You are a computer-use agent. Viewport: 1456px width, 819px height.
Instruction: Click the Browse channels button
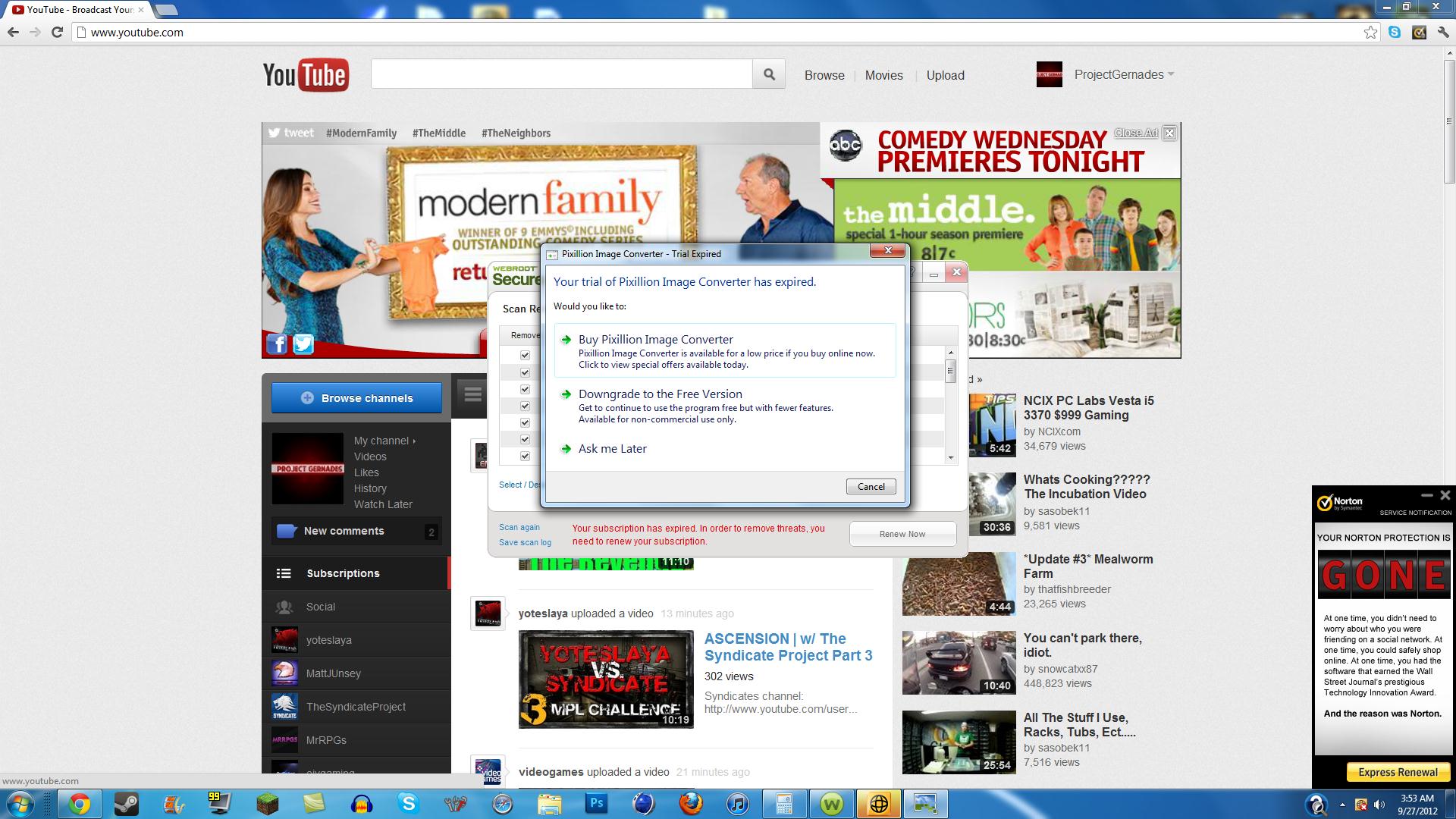click(356, 398)
